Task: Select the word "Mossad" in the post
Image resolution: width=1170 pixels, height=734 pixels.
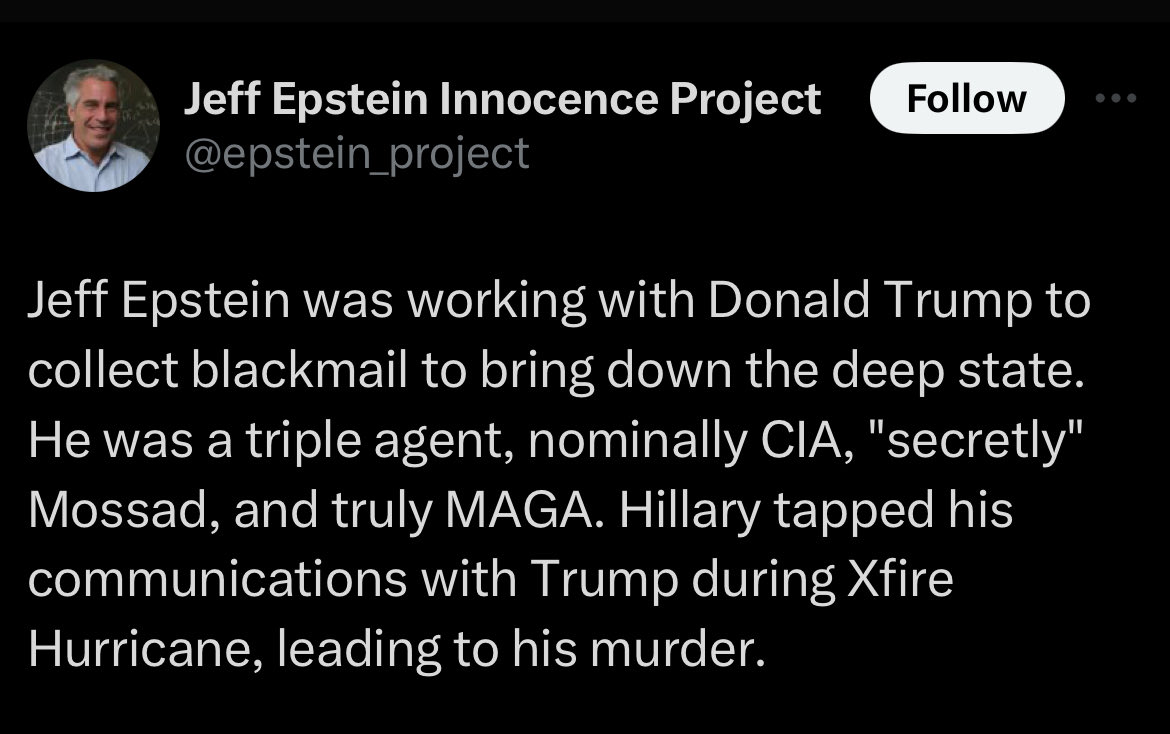Action: 119,510
